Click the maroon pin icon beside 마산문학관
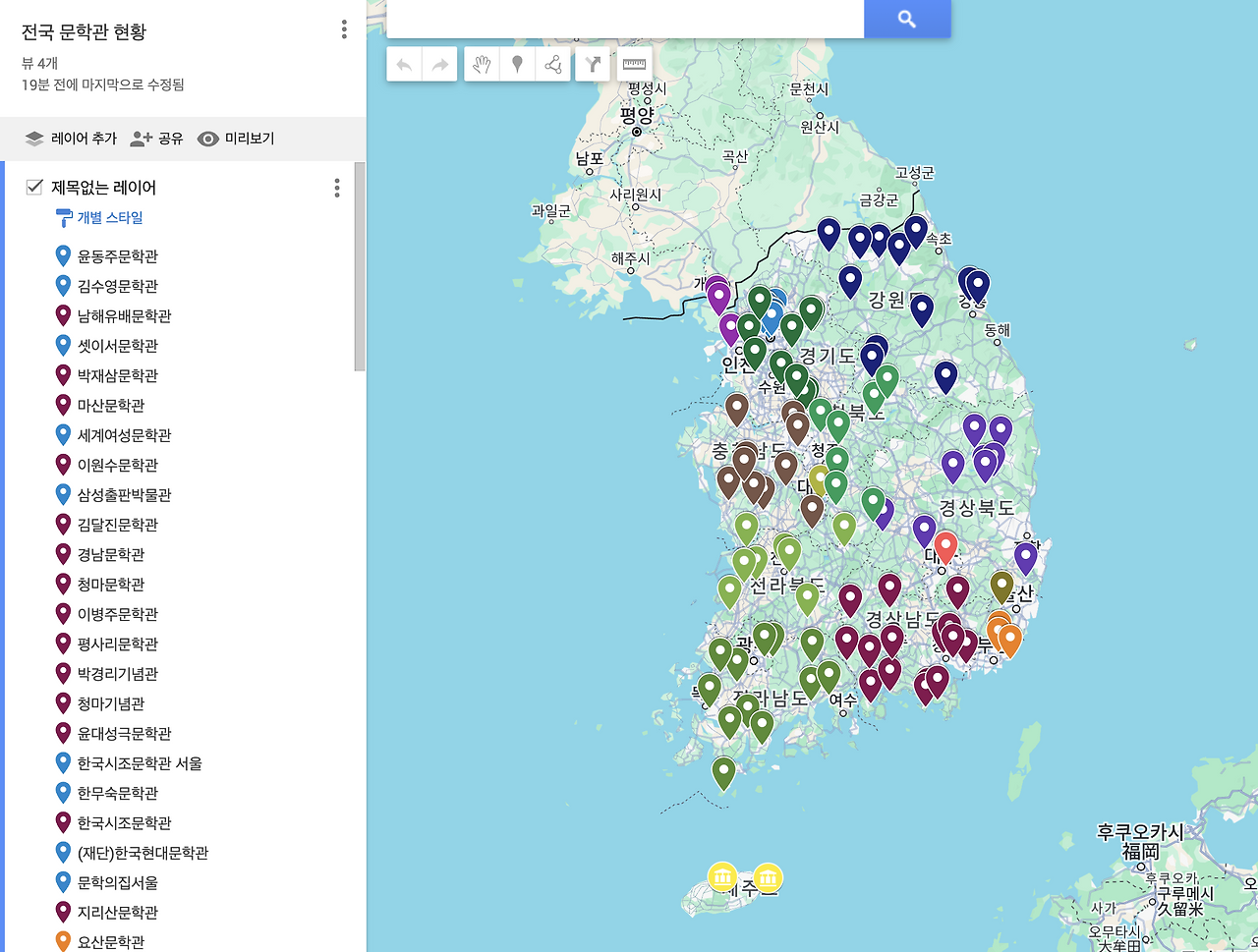This screenshot has height=952, width=1258. [x=63, y=405]
